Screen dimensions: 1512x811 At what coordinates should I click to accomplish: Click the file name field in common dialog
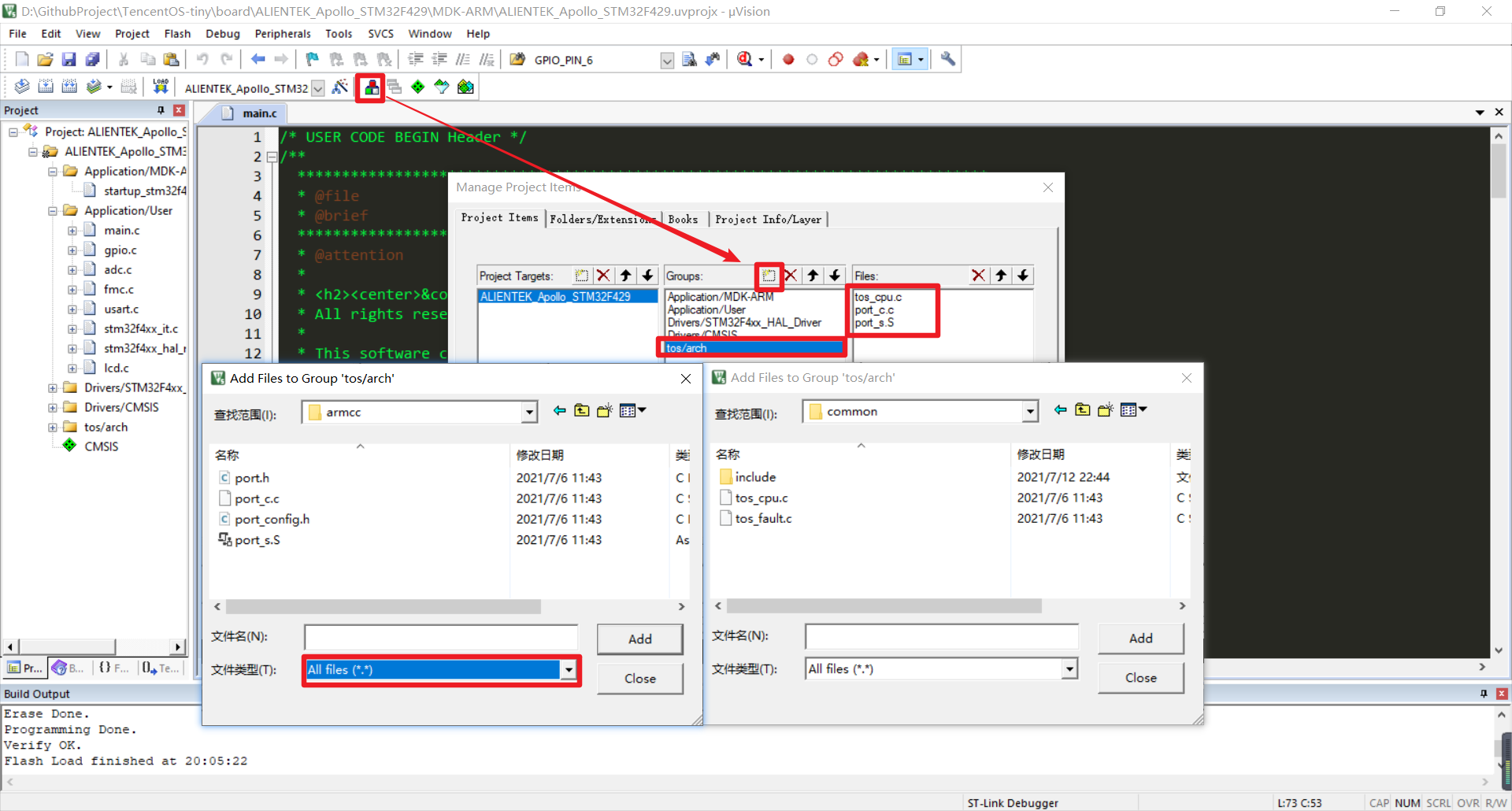point(942,636)
